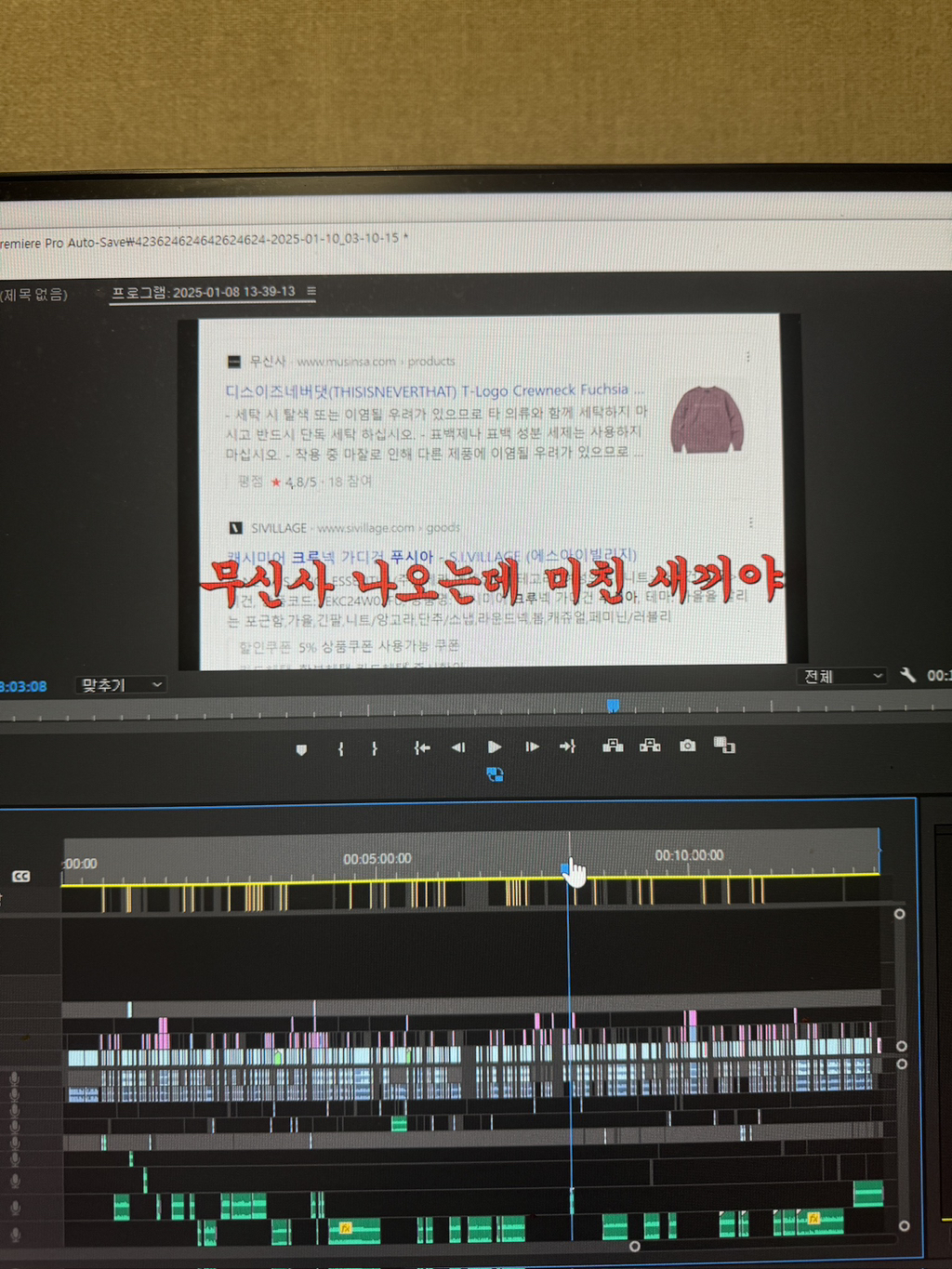The image size is (952, 1269).
Task: Click the Mark In bracket icon
Action: pyautogui.click(x=341, y=748)
